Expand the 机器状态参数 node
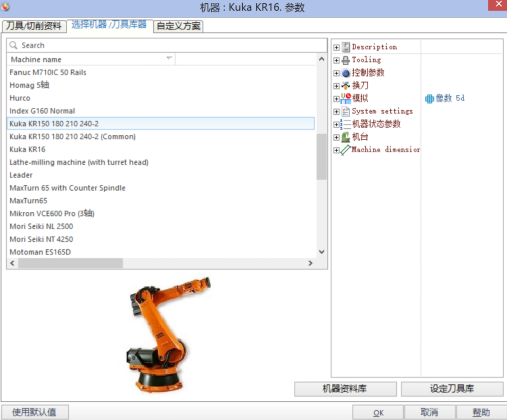The width and height of the screenshot is (508, 420). click(x=336, y=124)
